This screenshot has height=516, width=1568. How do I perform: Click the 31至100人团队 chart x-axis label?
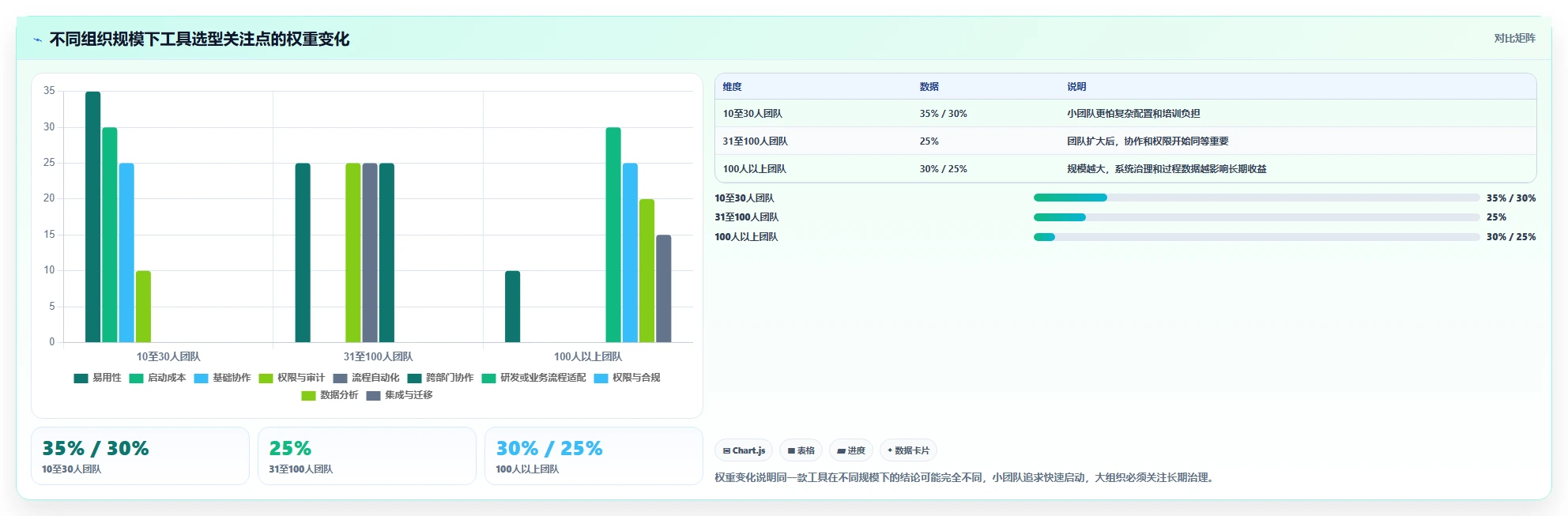click(x=378, y=357)
